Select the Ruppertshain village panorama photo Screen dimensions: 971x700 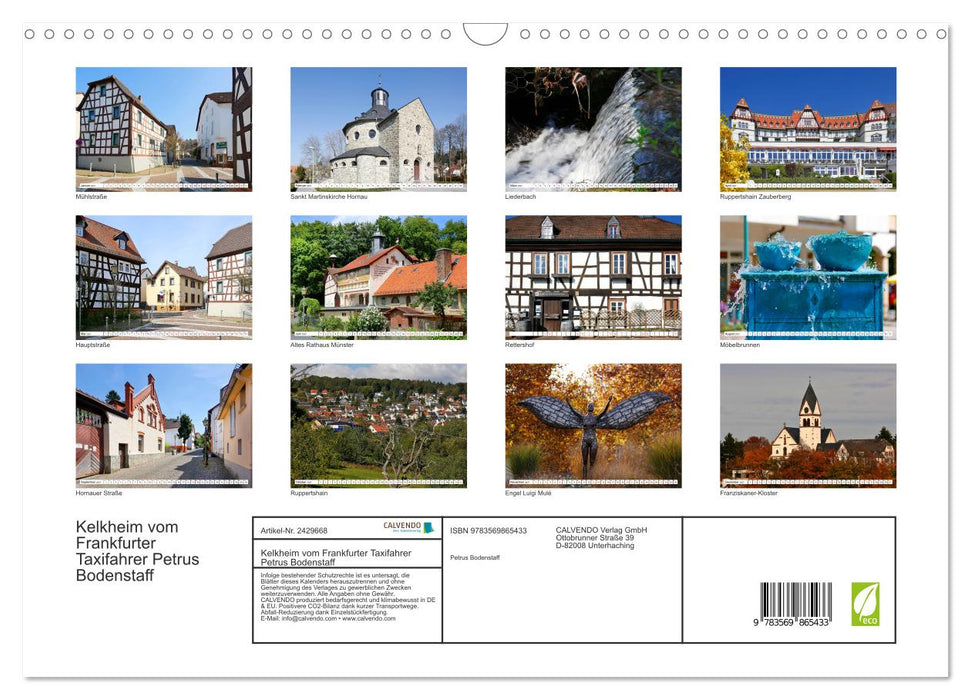pos(378,426)
